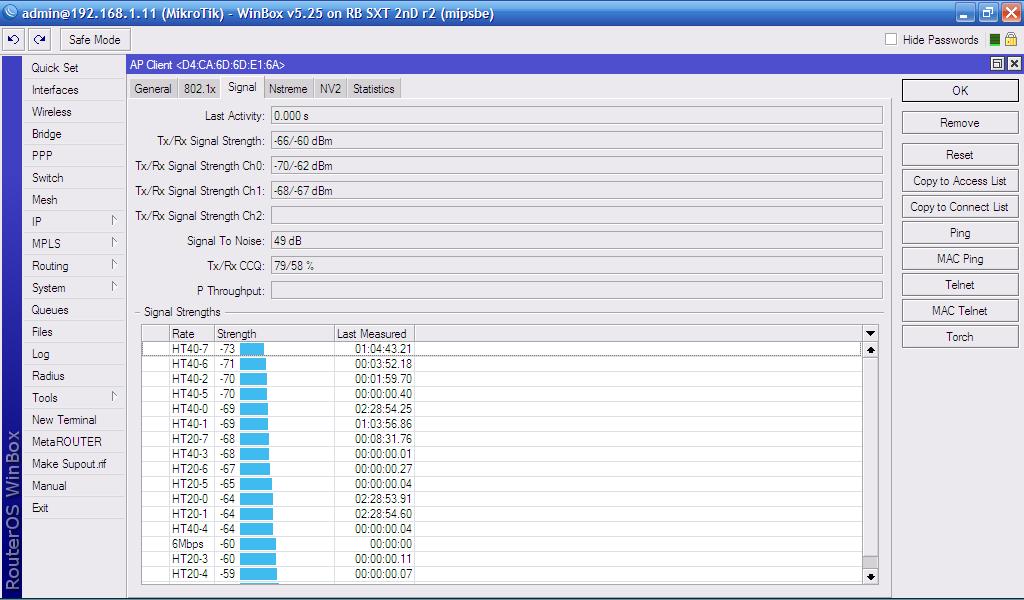1024x600 pixels.
Task: Click the Ping button
Action: click(x=959, y=233)
